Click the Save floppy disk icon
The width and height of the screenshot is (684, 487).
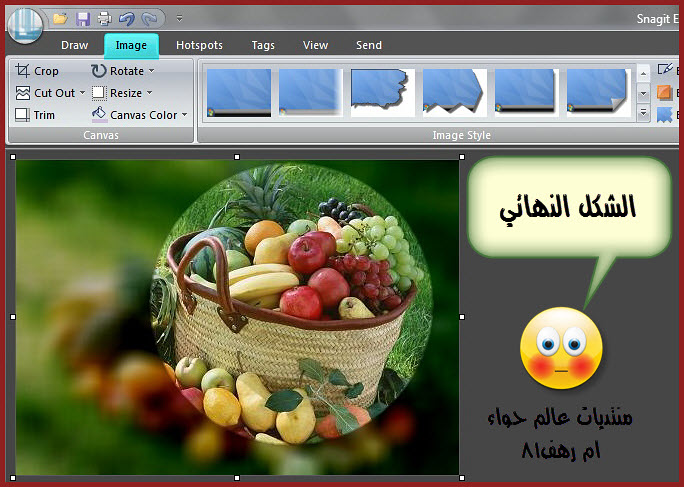[x=82, y=18]
